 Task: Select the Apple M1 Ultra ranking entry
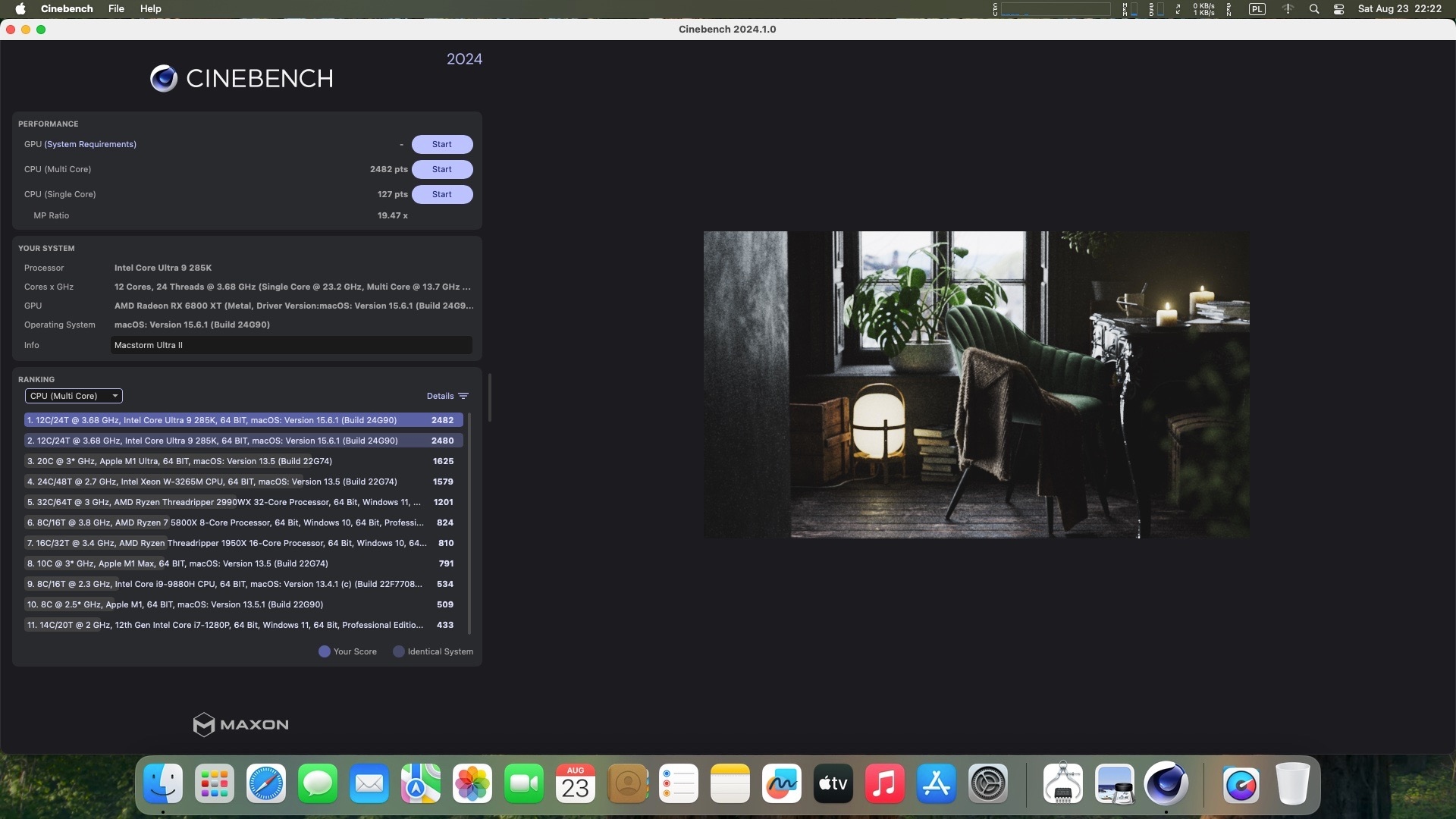pos(227,461)
